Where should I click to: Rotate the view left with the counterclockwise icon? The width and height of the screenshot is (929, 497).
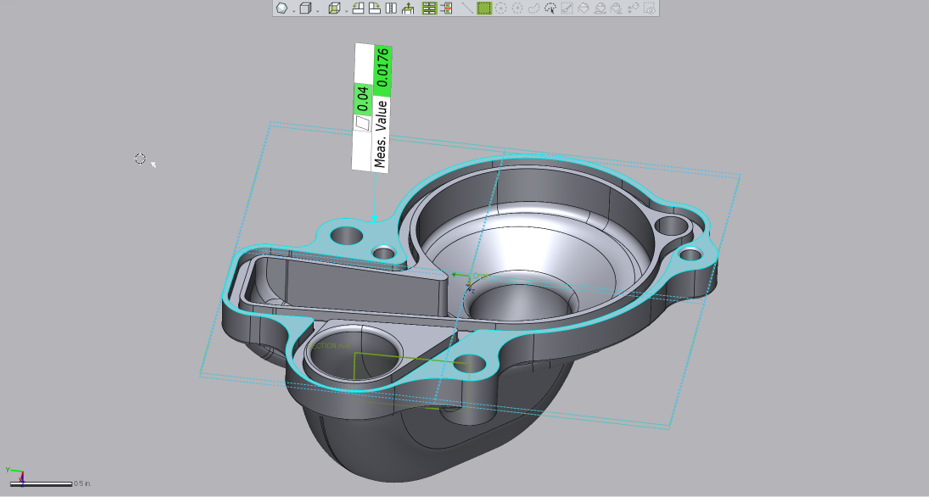(x=358, y=8)
